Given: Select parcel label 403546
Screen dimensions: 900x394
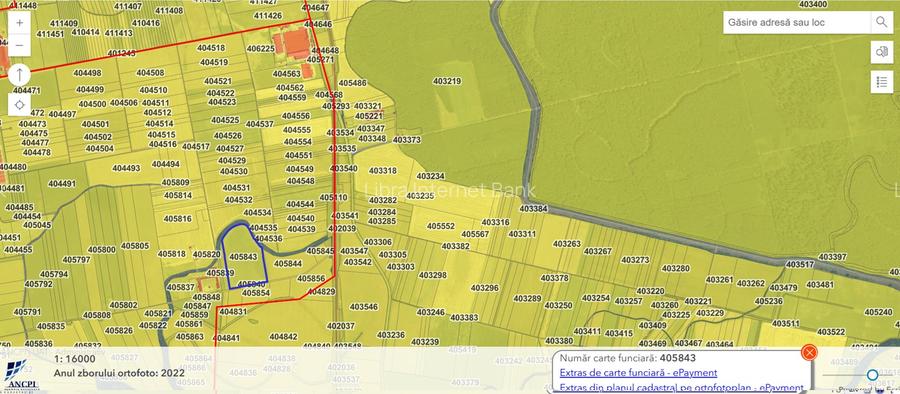Looking at the screenshot, I should (x=364, y=307).
